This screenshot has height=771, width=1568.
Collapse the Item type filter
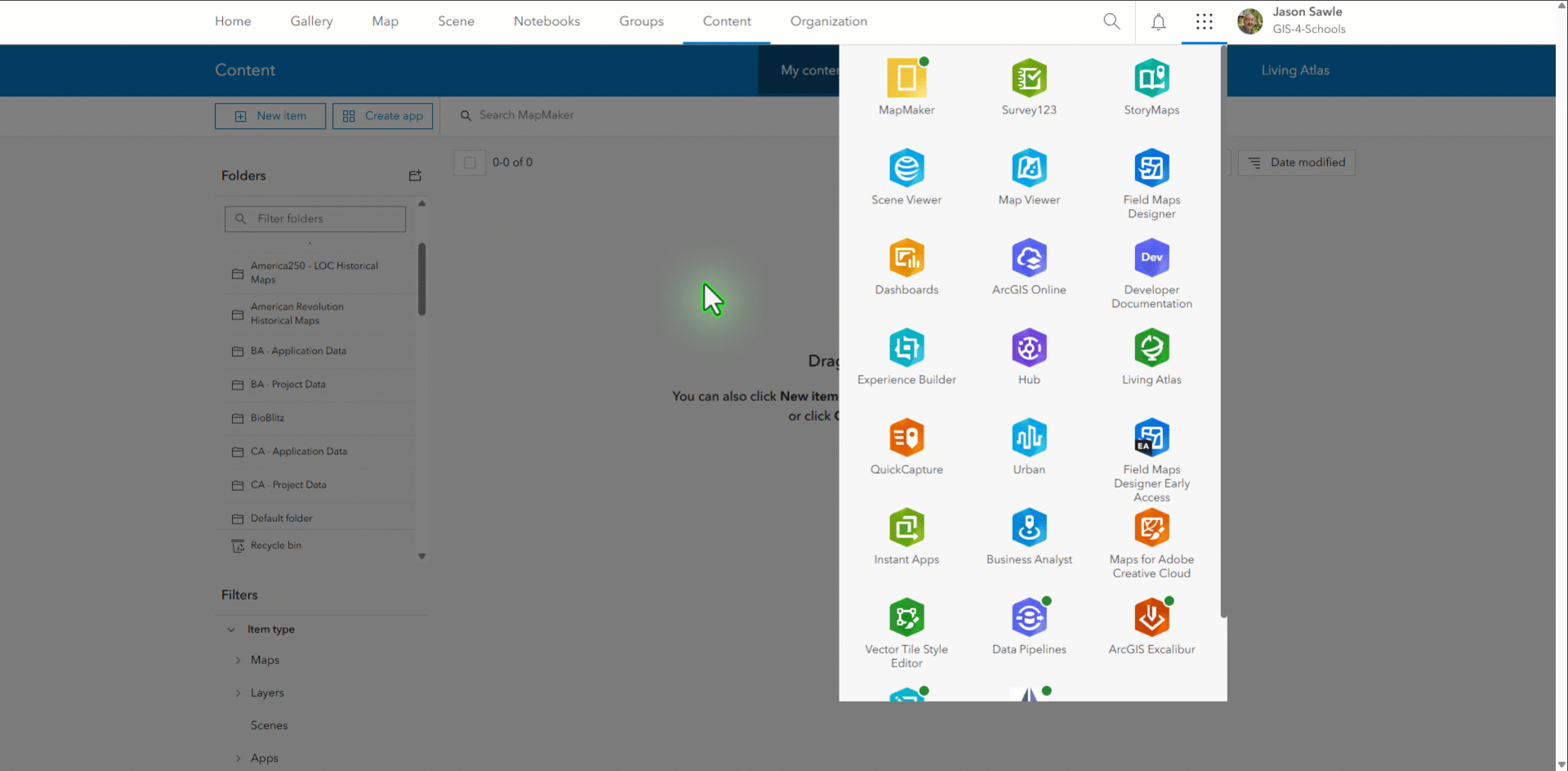[x=231, y=630]
